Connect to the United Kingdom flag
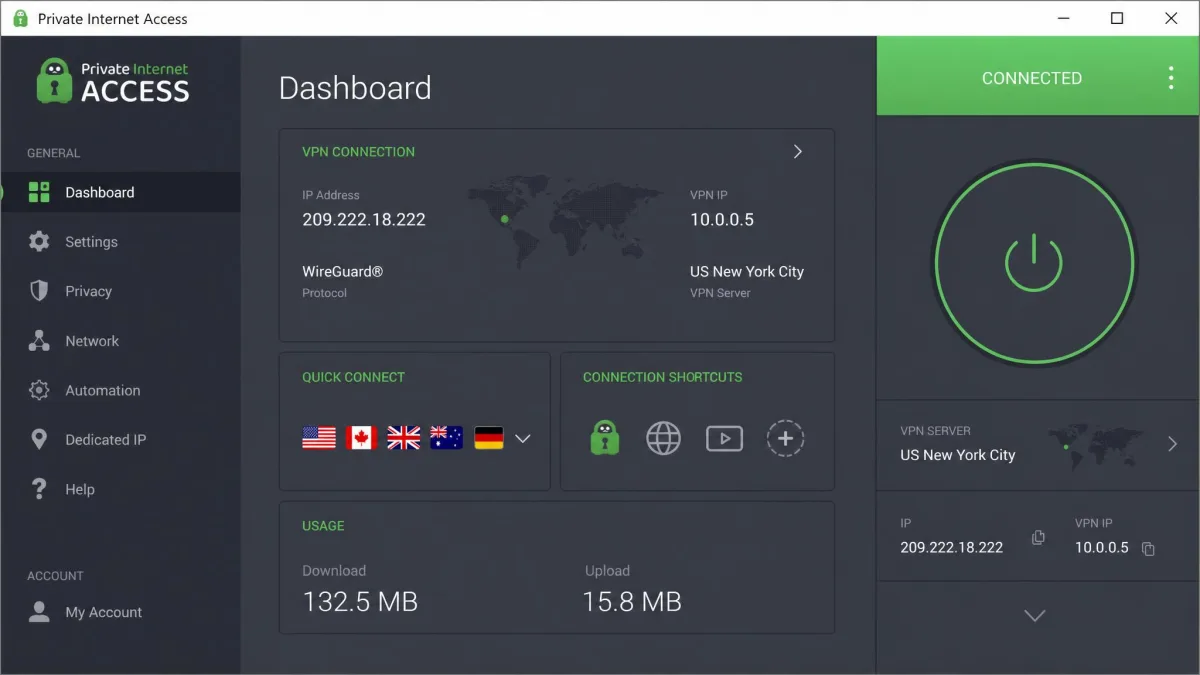Viewport: 1200px width, 675px height. pyautogui.click(x=404, y=438)
